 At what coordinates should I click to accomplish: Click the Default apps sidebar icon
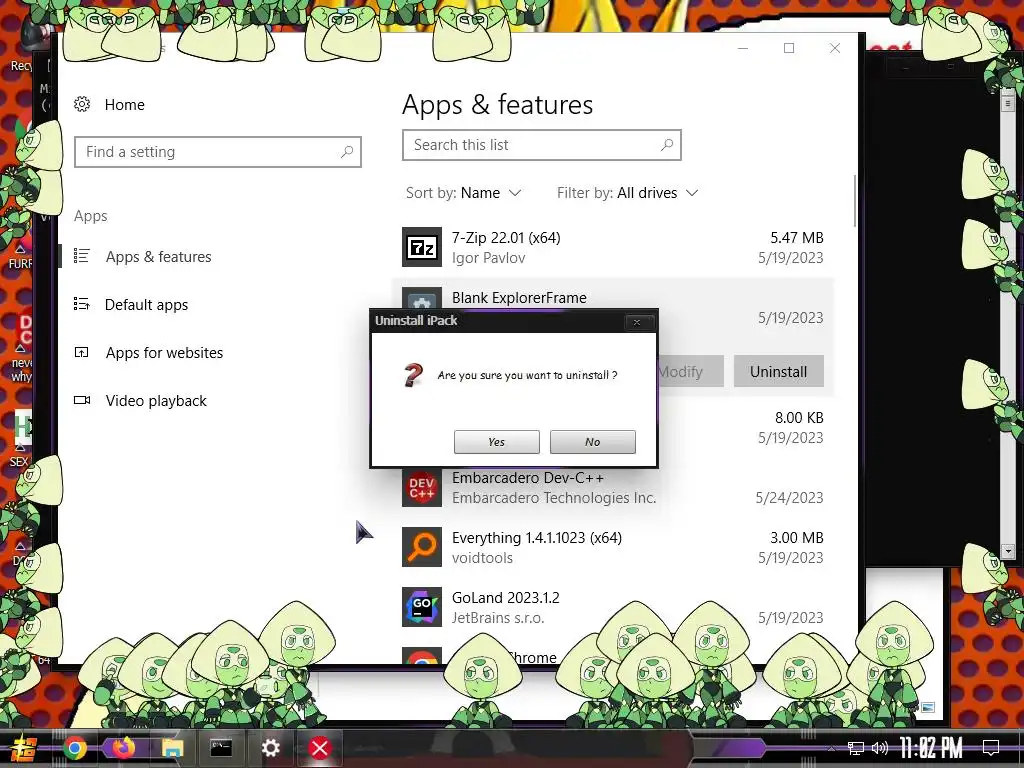(82, 304)
